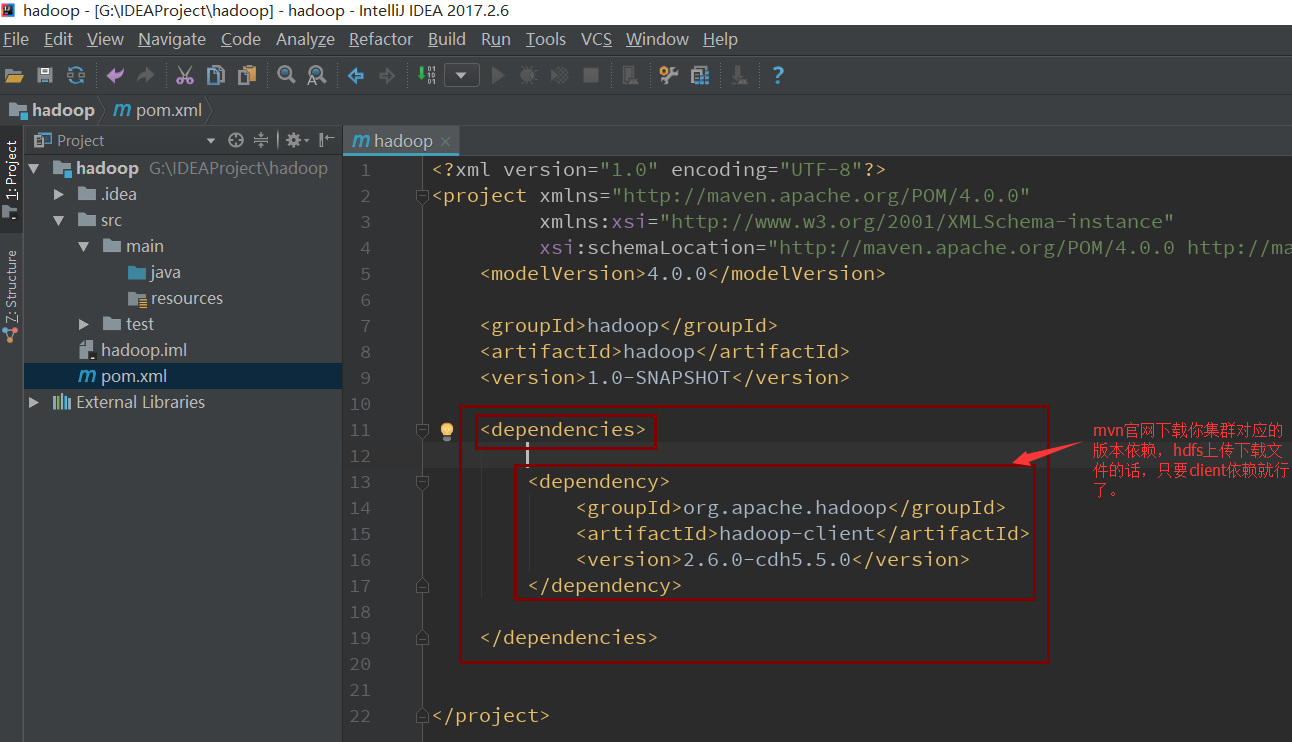Click the Synchronize toolbar icon

(x=76, y=75)
